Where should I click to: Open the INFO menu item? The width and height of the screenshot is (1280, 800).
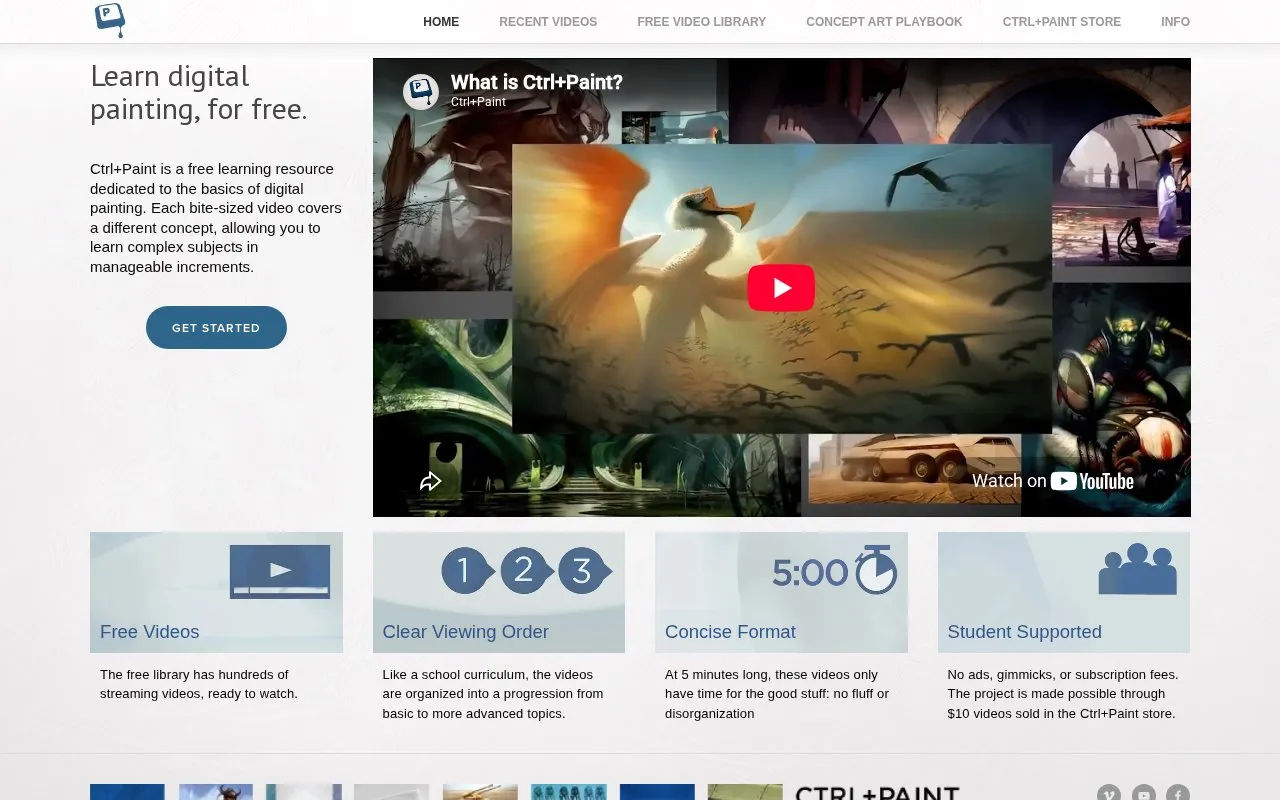coord(1175,22)
